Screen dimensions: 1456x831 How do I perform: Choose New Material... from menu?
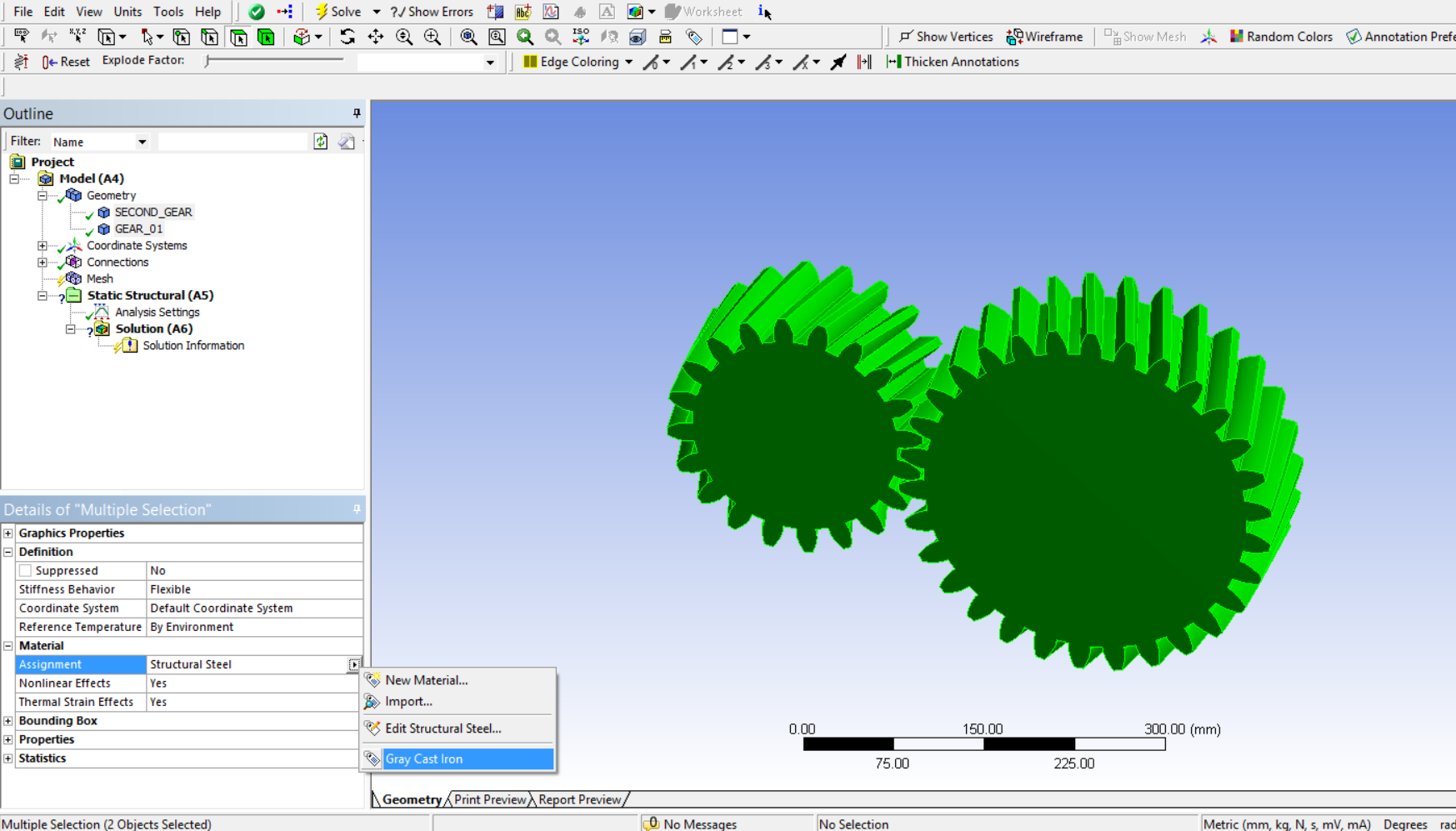click(x=458, y=680)
